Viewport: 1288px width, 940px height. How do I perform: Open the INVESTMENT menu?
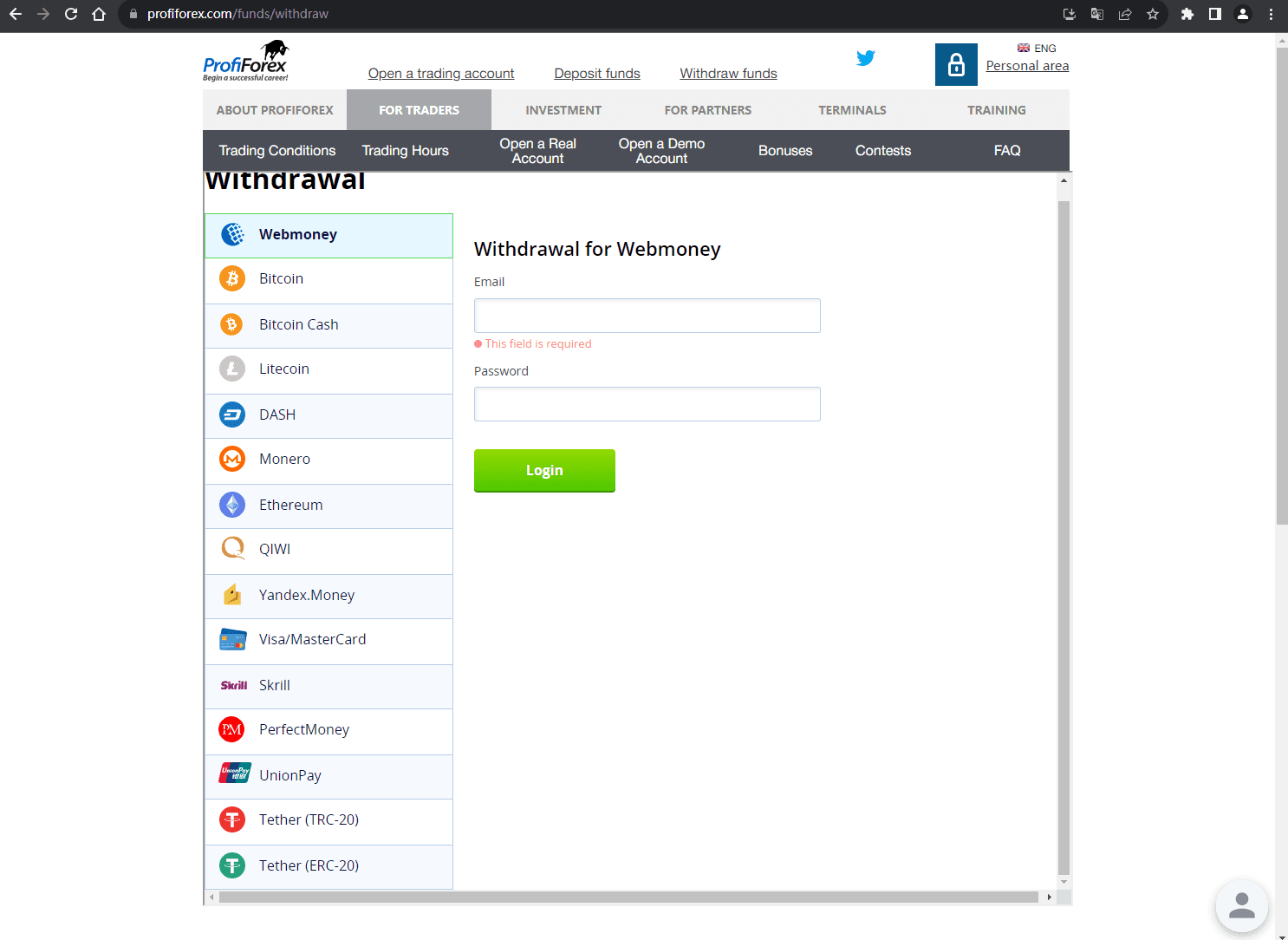click(x=563, y=110)
